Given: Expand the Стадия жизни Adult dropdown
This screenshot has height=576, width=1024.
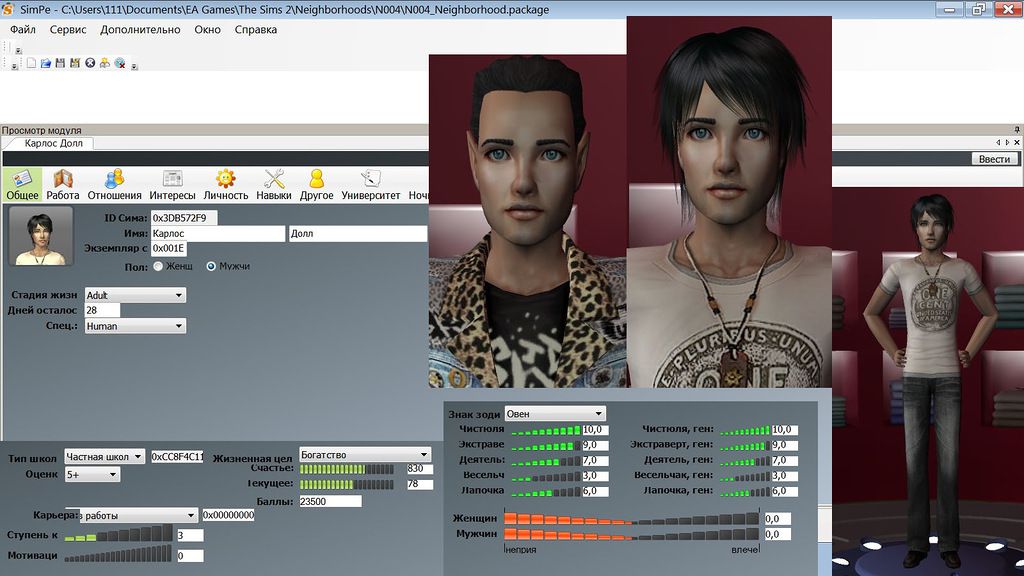Looking at the screenshot, I should point(178,295).
